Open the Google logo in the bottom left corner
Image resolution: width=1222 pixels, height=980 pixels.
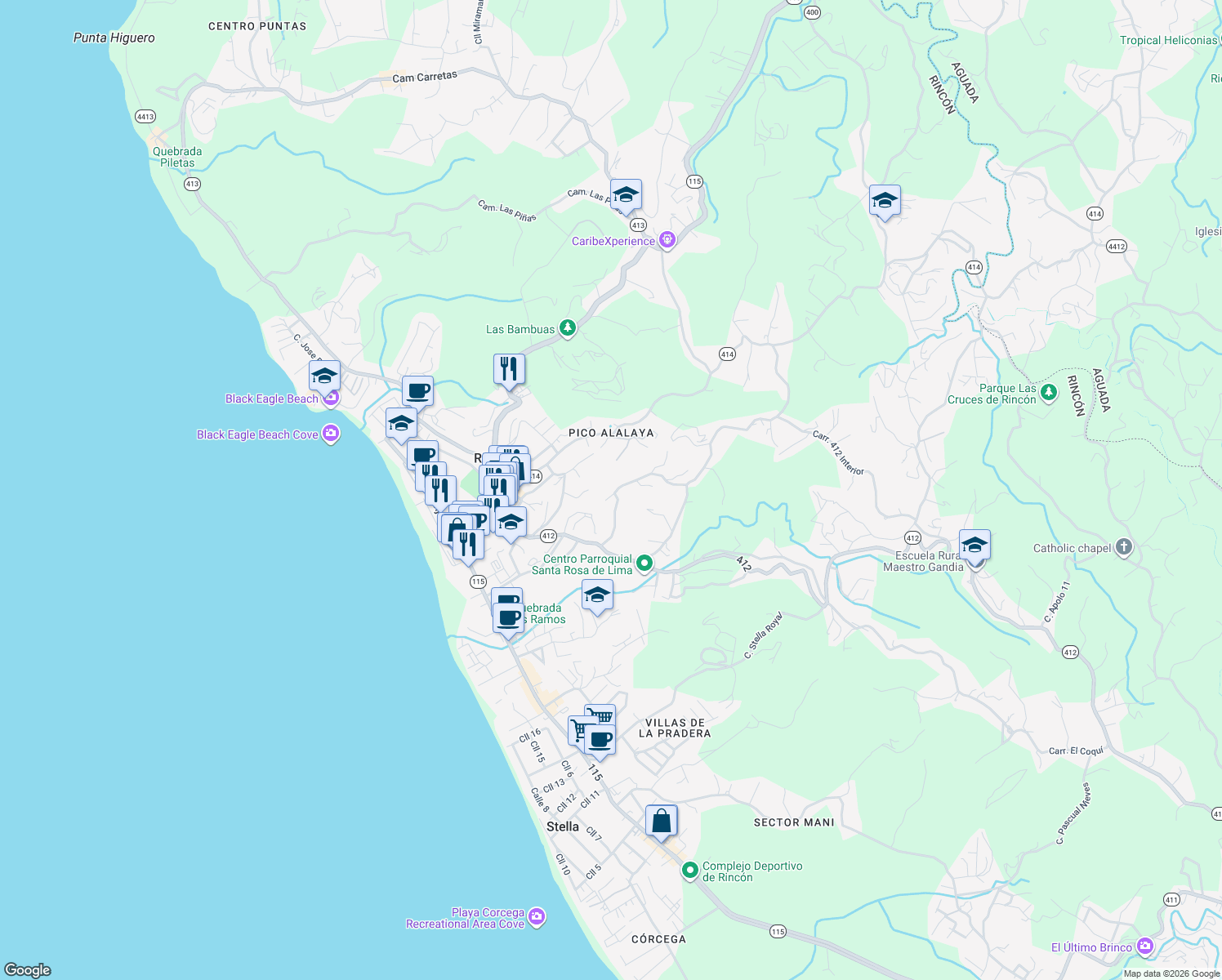tap(25, 970)
